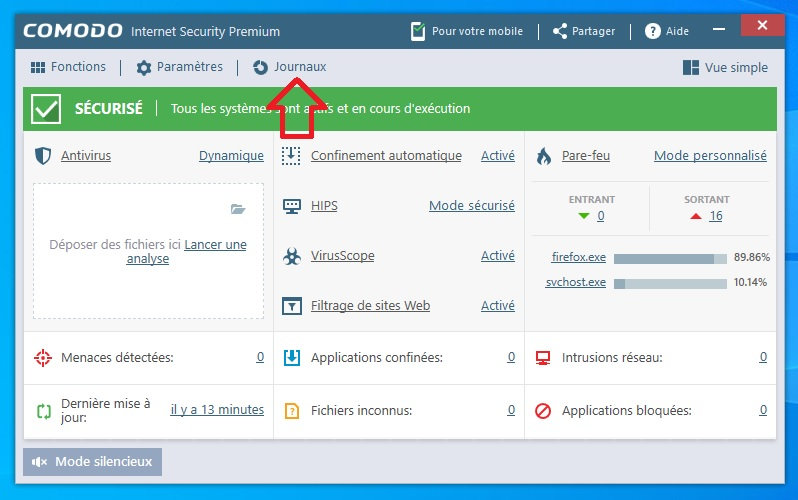Click entrant connections count 0
Image resolution: width=798 pixels, height=500 pixels.
point(601,216)
